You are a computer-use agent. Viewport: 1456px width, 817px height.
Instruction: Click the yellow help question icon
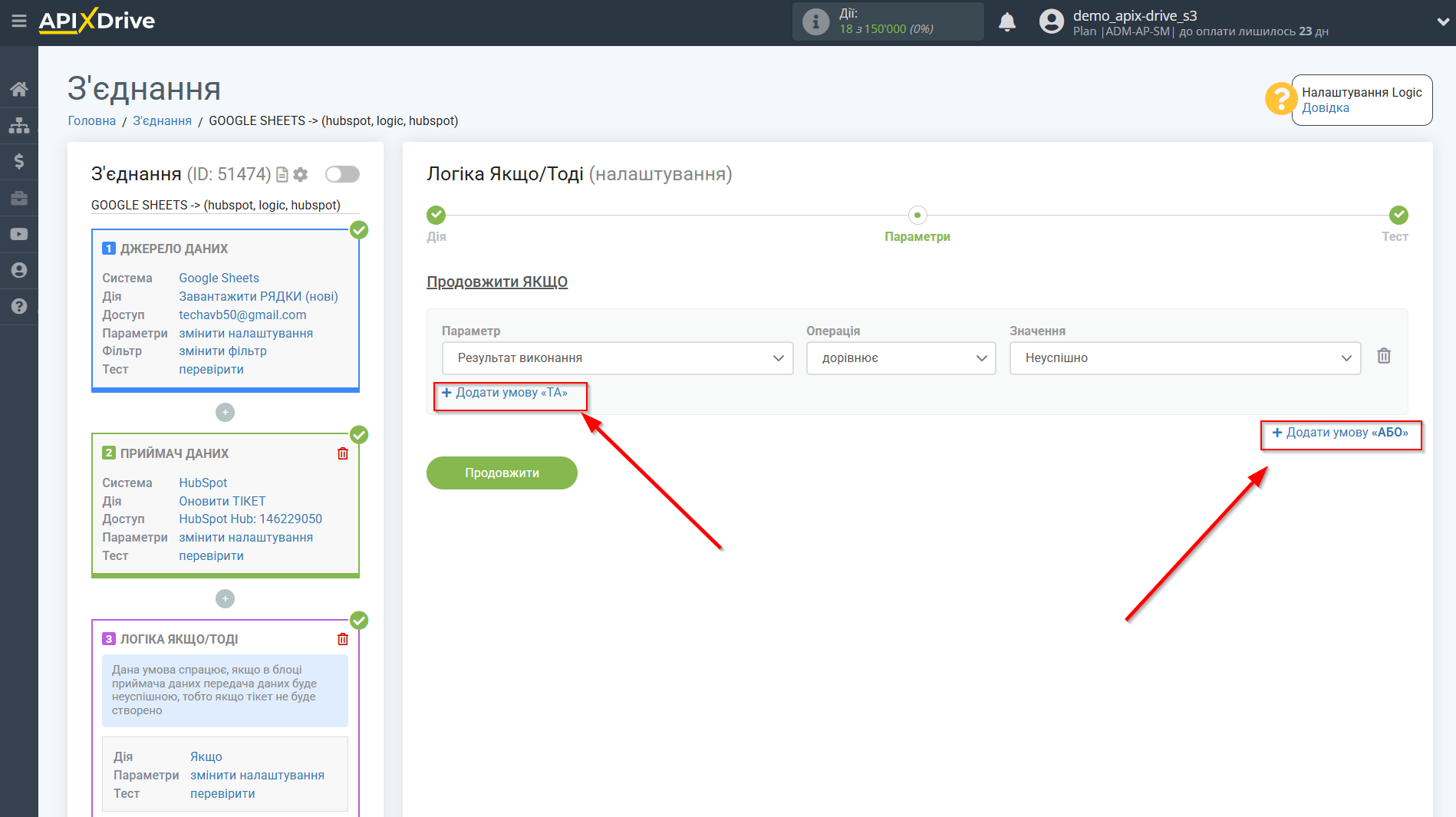[1280, 99]
